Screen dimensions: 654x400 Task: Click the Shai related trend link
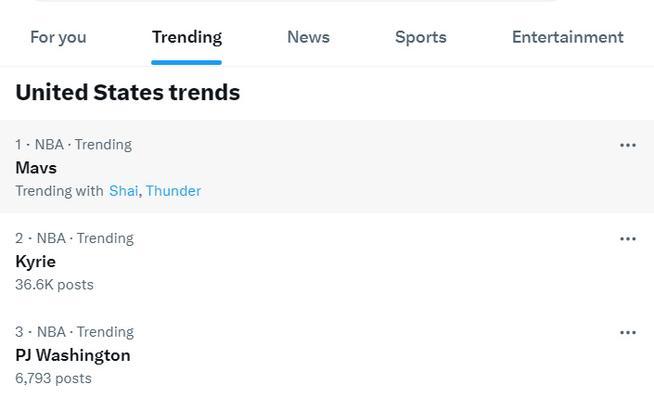point(123,191)
